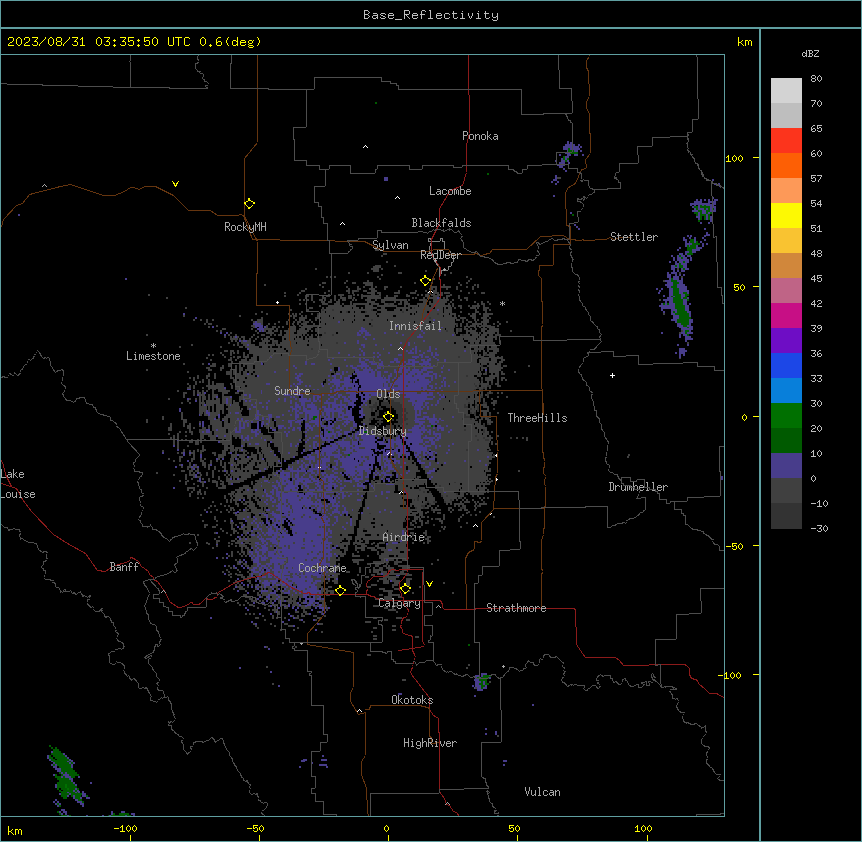Viewport: 862px width, 842px height.
Task: Click the -50 tick on the right axis
Action: pyautogui.click(x=734, y=546)
